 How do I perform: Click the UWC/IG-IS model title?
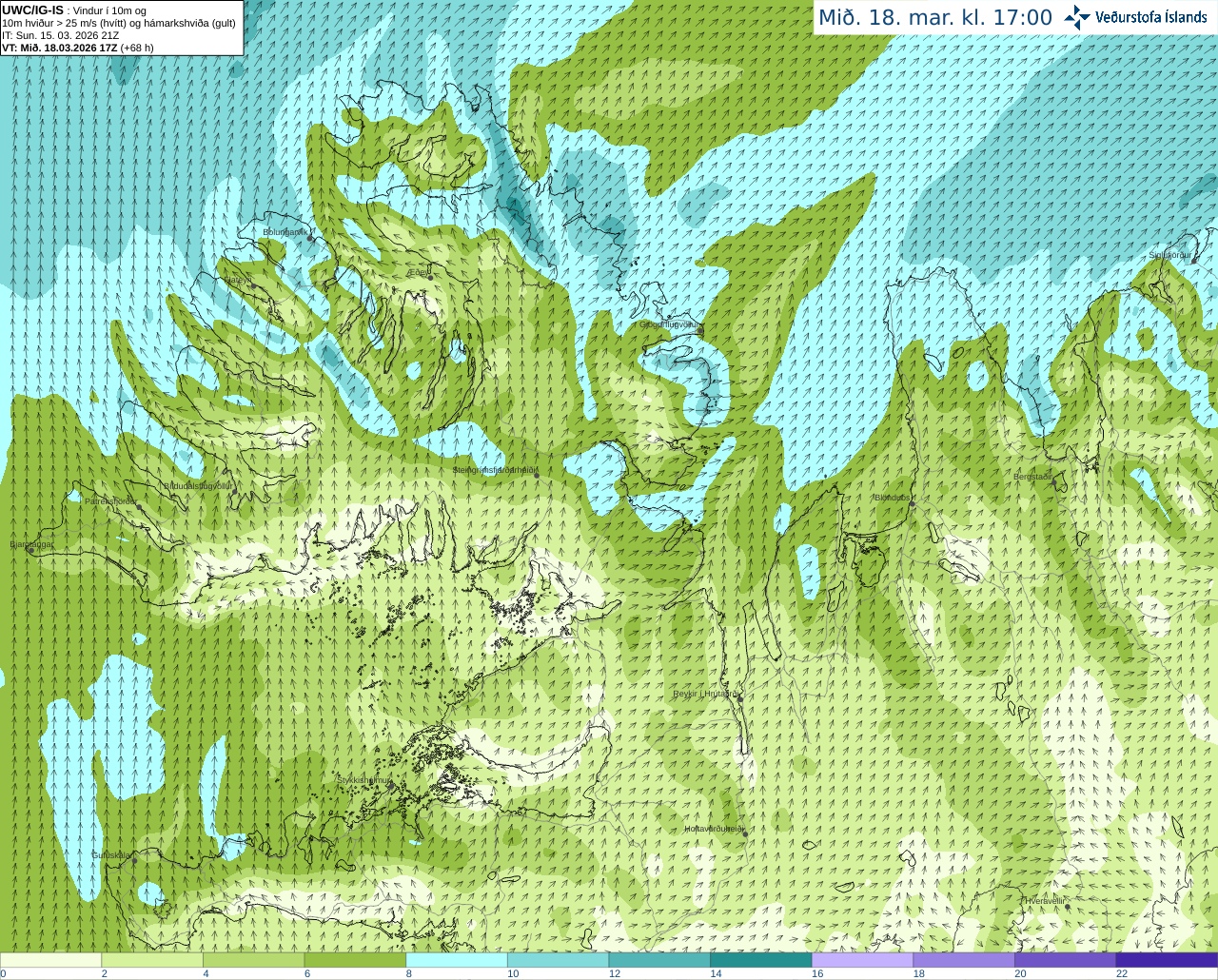coord(32,10)
